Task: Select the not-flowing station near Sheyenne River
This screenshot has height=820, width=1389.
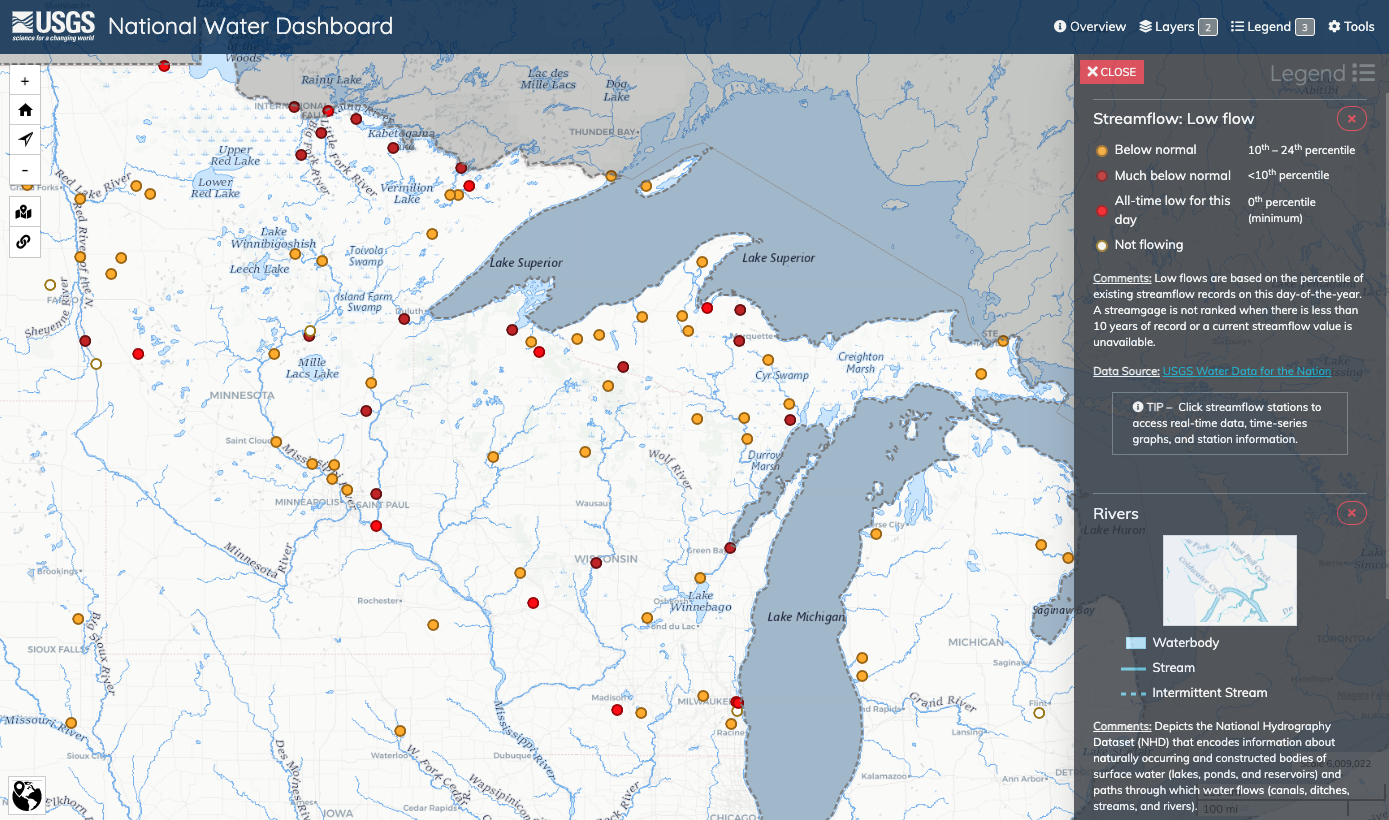Action: coord(50,285)
